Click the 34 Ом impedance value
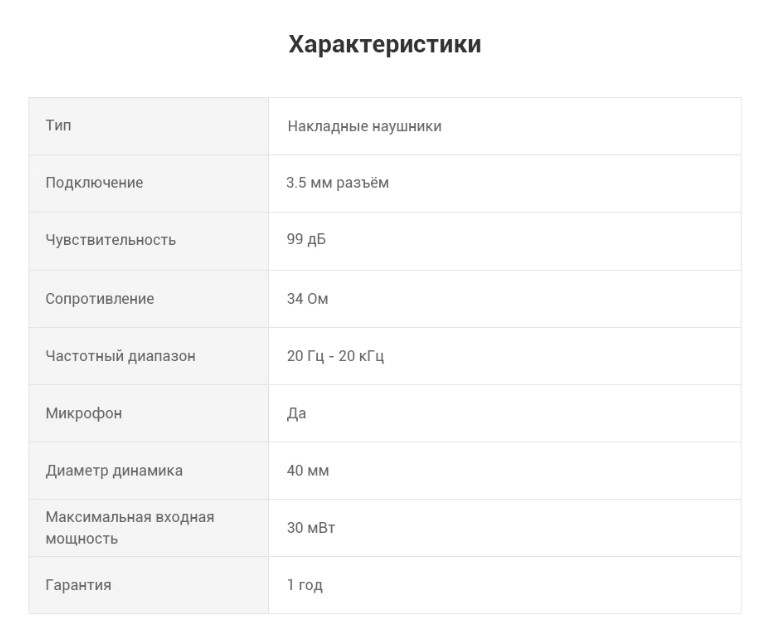 click(x=307, y=299)
